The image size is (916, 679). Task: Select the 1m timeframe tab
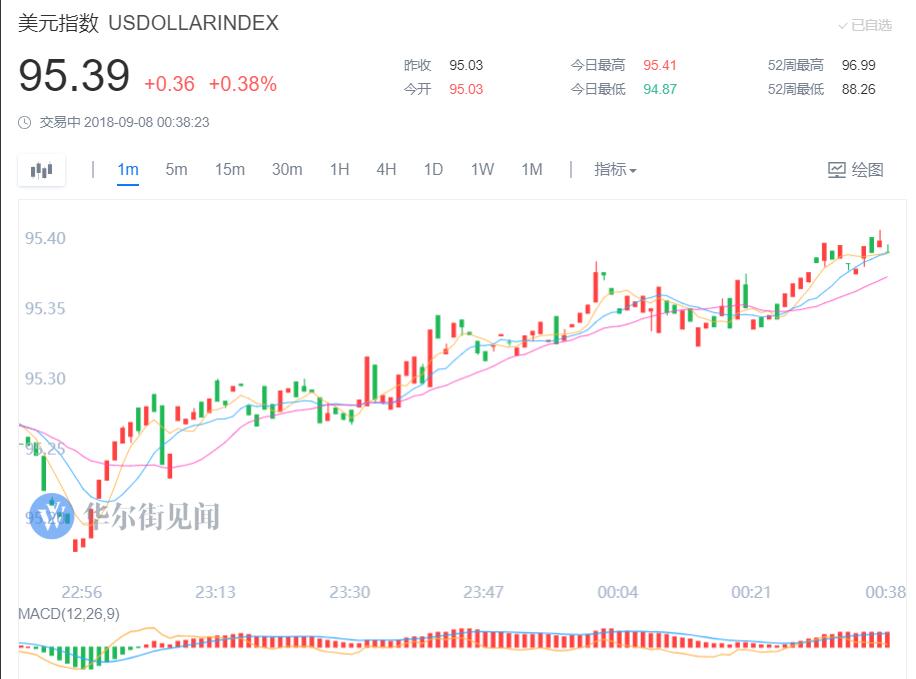[x=128, y=170]
